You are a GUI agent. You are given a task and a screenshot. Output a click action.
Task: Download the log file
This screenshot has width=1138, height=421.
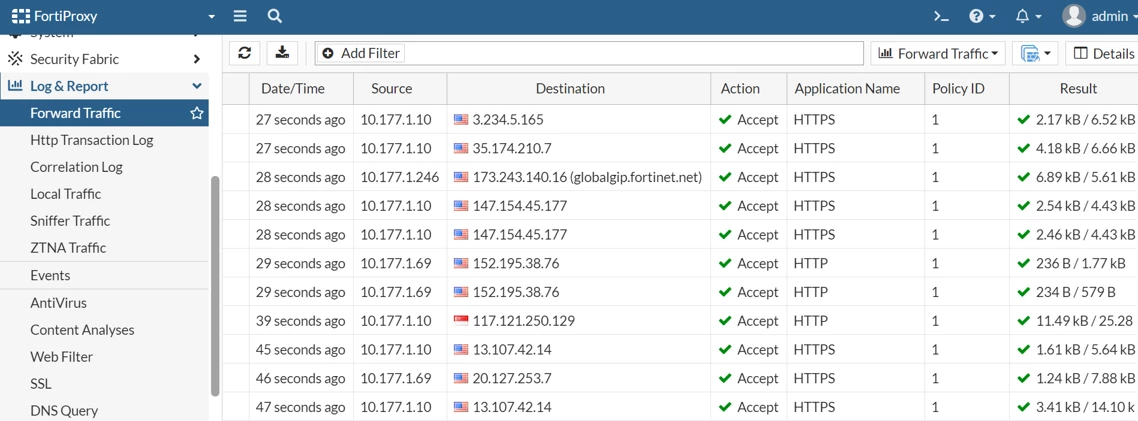(283, 53)
